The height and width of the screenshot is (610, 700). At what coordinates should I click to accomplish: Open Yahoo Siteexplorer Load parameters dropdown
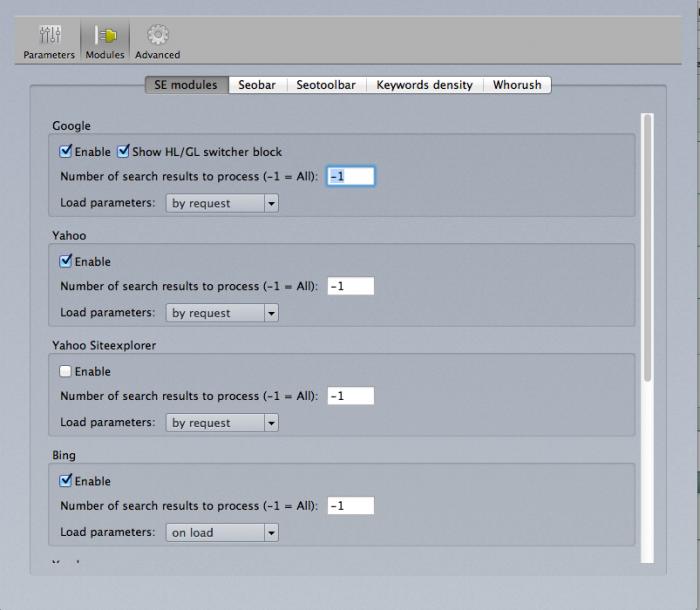[222, 423]
